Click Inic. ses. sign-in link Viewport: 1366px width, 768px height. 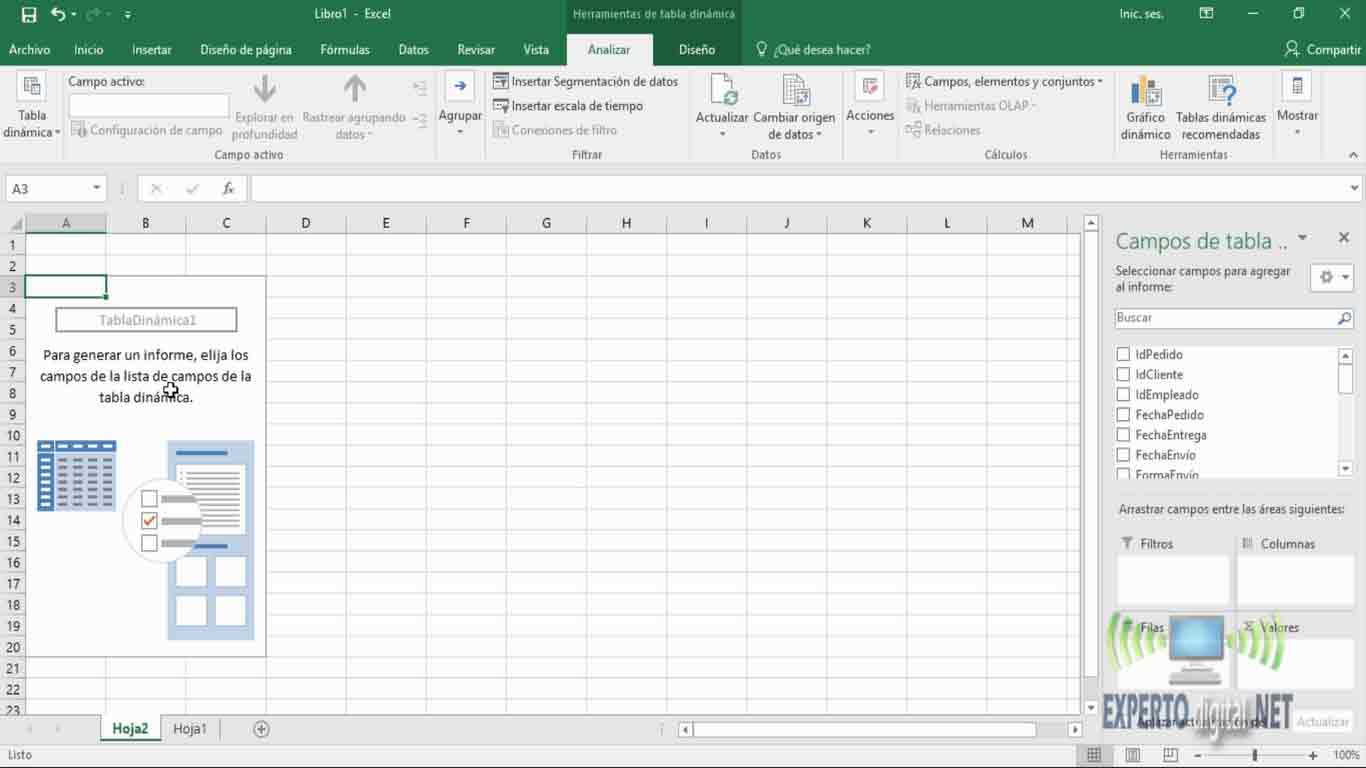click(x=1139, y=14)
